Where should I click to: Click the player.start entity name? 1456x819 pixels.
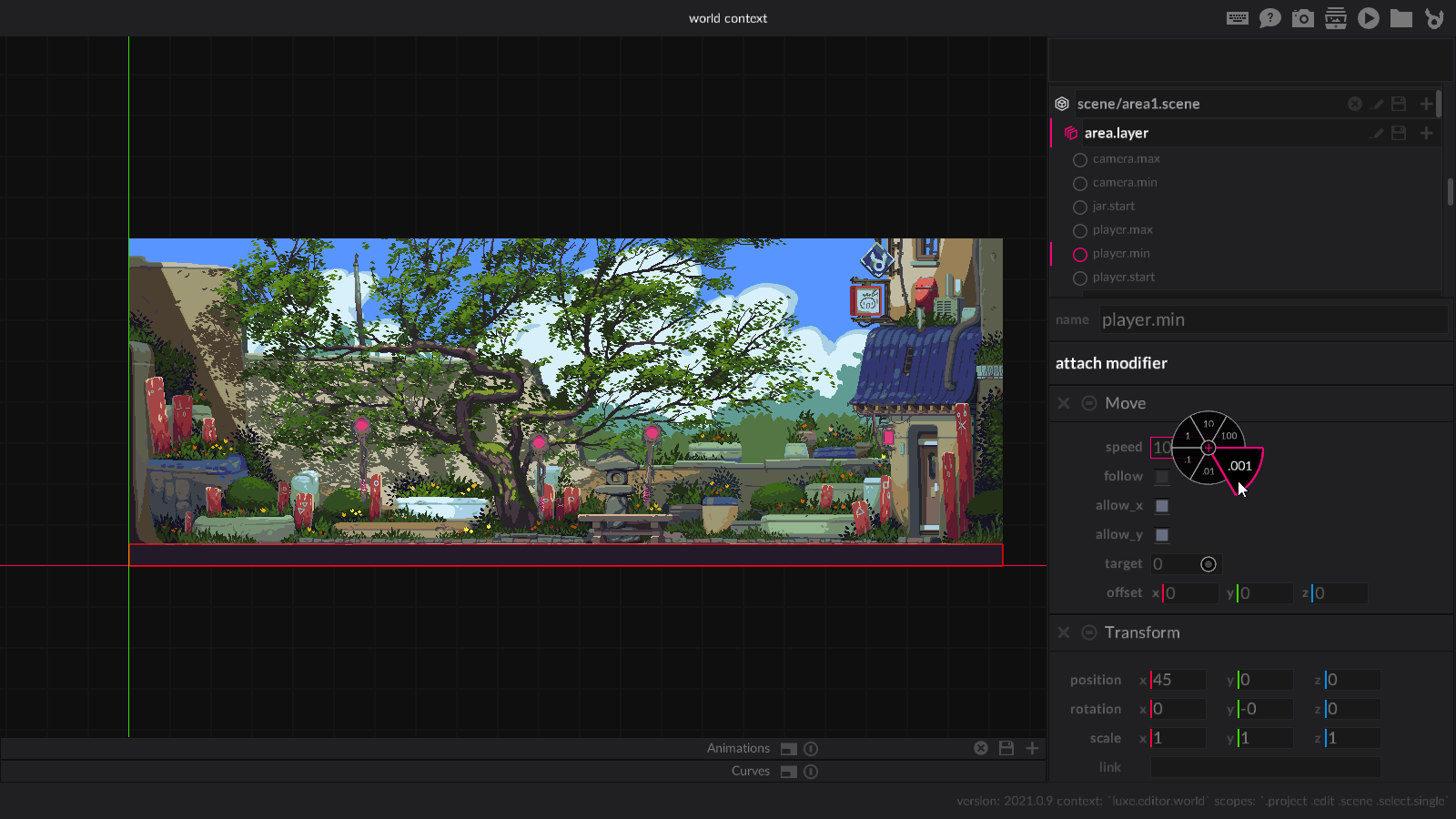point(1124,277)
